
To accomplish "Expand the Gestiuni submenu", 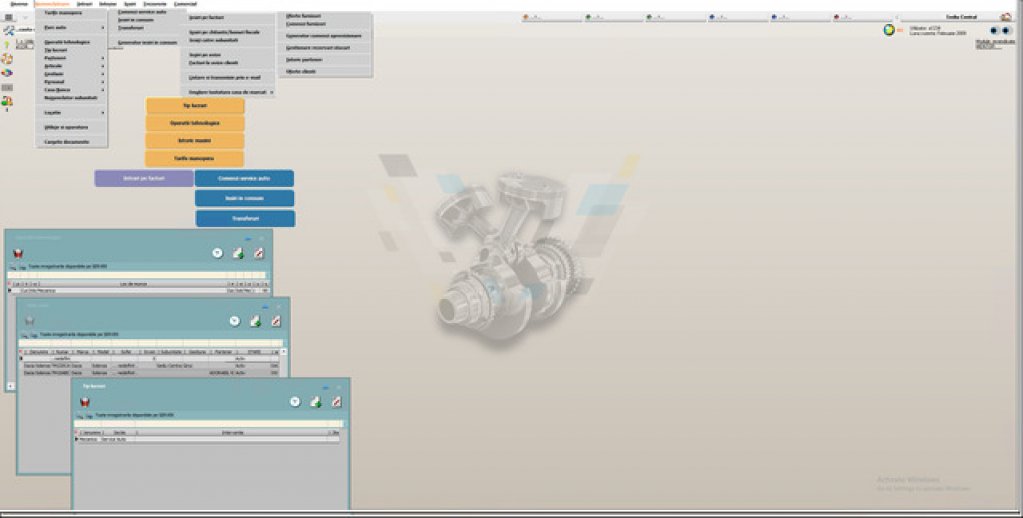I will pyautogui.click(x=71, y=74).
